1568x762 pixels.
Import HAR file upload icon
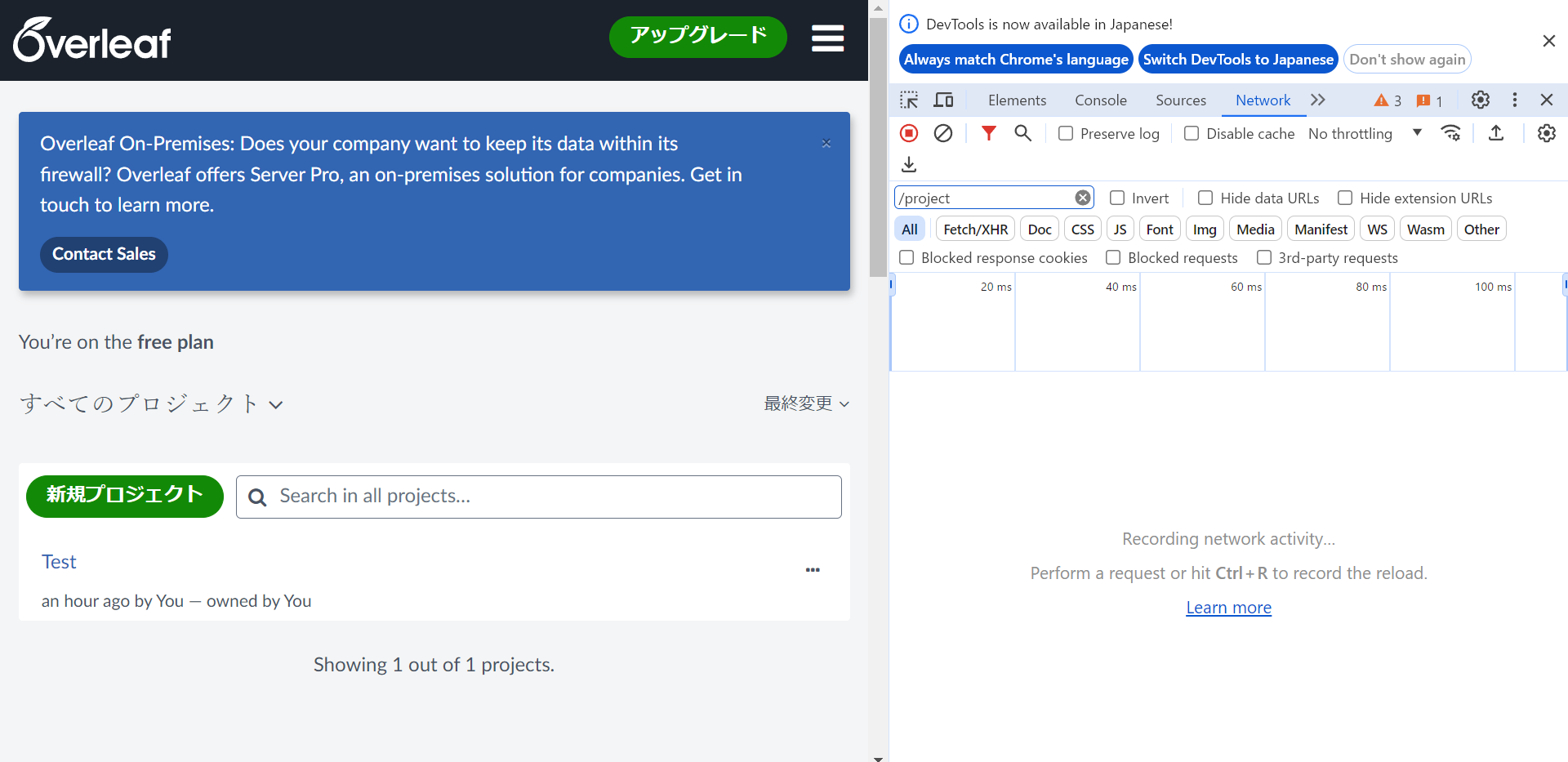[x=1496, y=133]
